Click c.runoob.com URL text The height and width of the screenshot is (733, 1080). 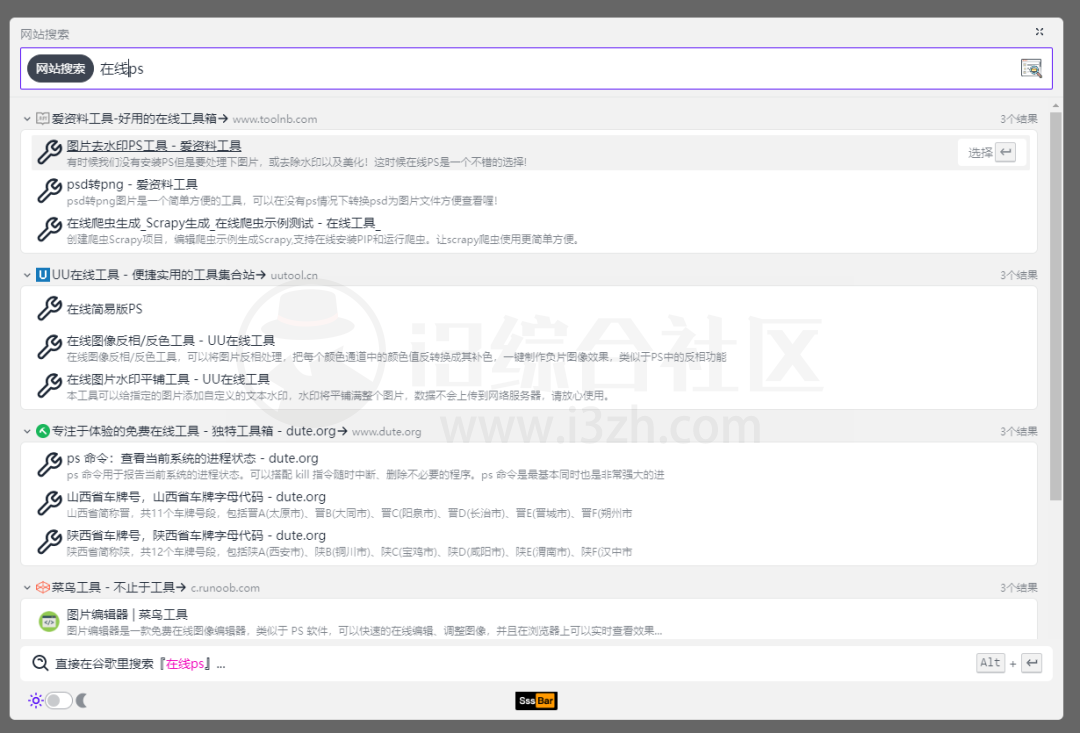point(225,588)
